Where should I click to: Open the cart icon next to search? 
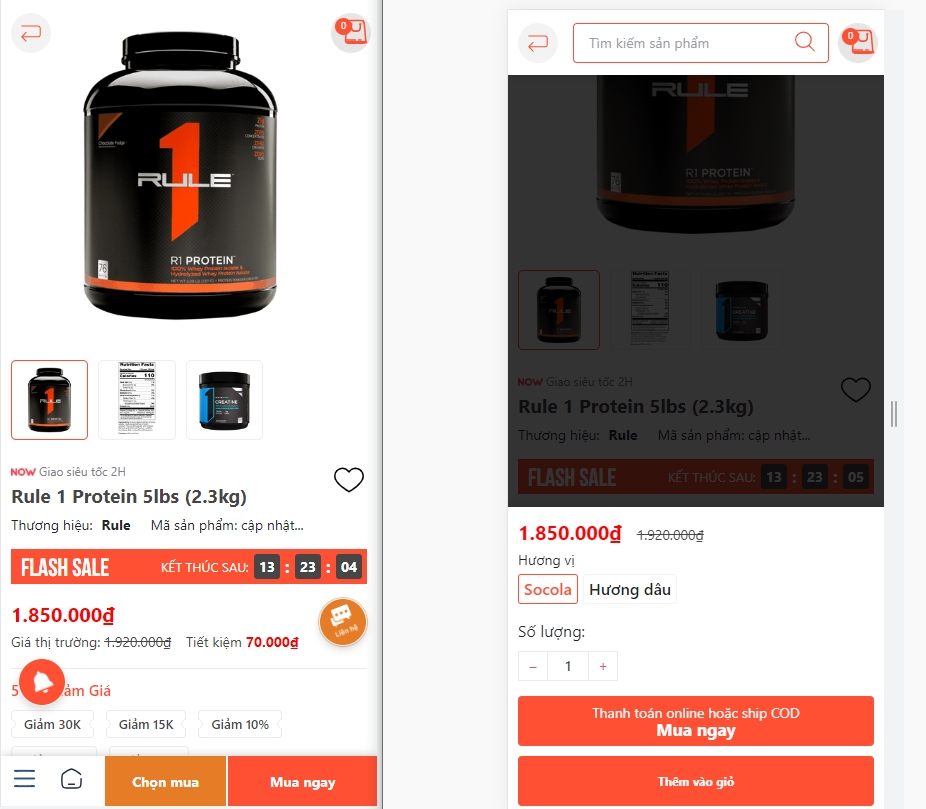[857, 43]
